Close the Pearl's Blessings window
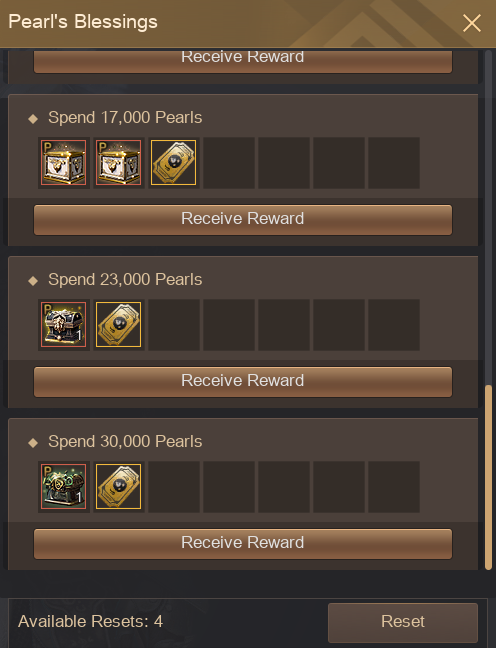 [472, 23]
